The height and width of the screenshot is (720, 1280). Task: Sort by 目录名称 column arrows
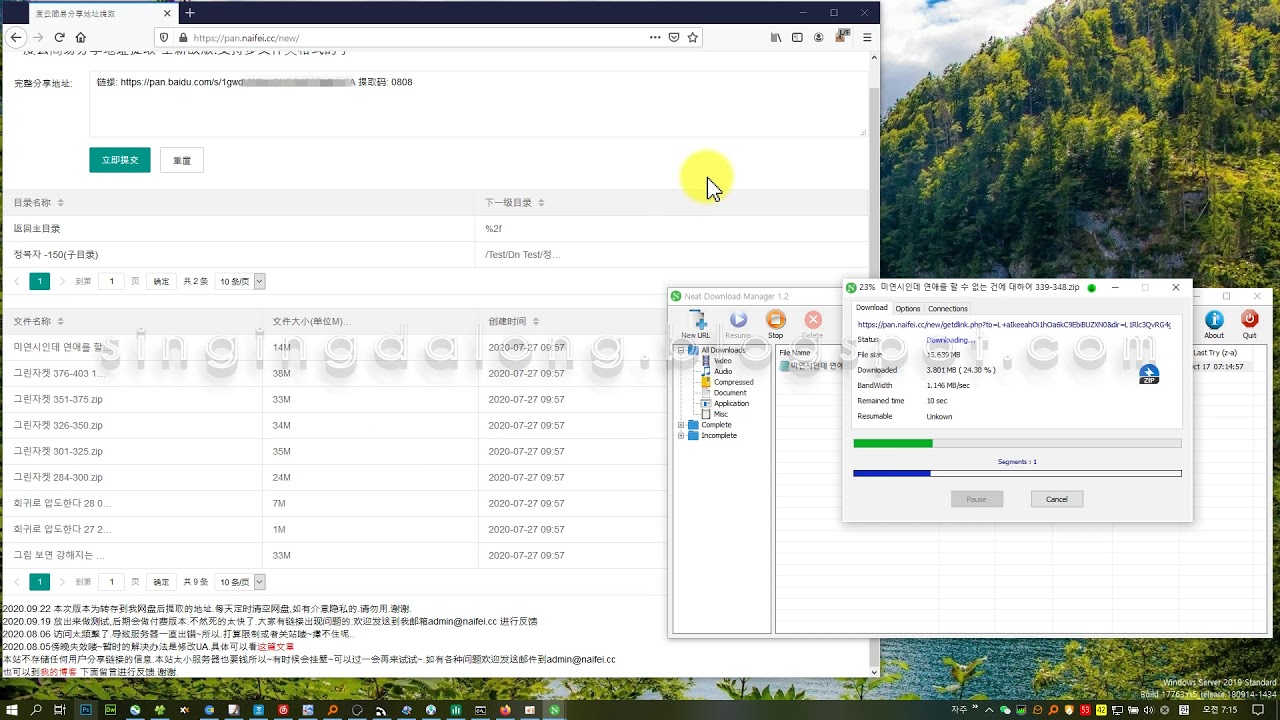[60, 203]
